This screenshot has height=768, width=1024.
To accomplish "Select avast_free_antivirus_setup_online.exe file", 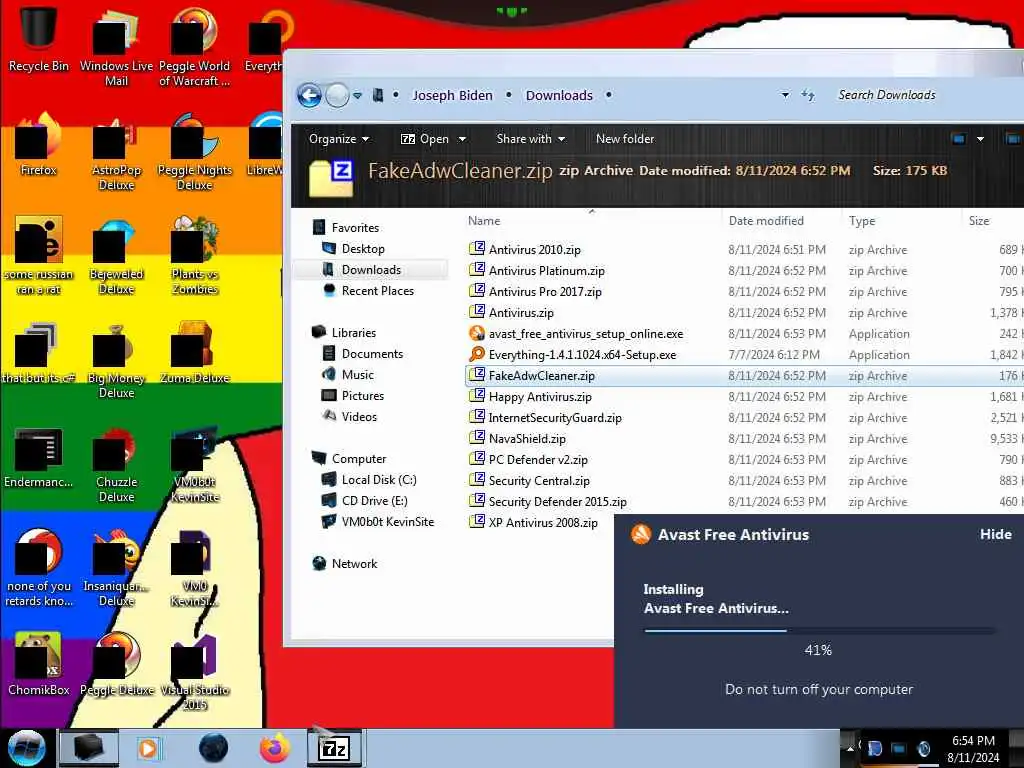I will click(x=586, y=334).
